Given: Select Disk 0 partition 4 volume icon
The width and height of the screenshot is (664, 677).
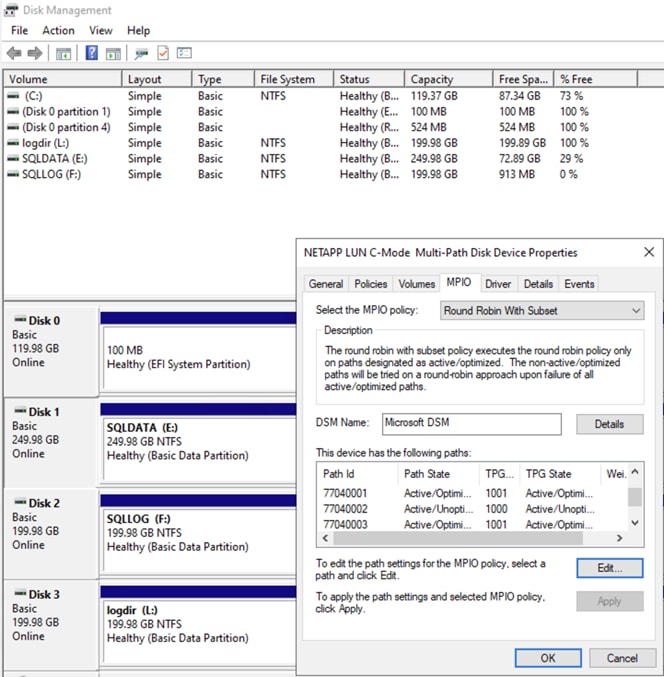Looking at the screenshot, I should click(x=13, y=127).
